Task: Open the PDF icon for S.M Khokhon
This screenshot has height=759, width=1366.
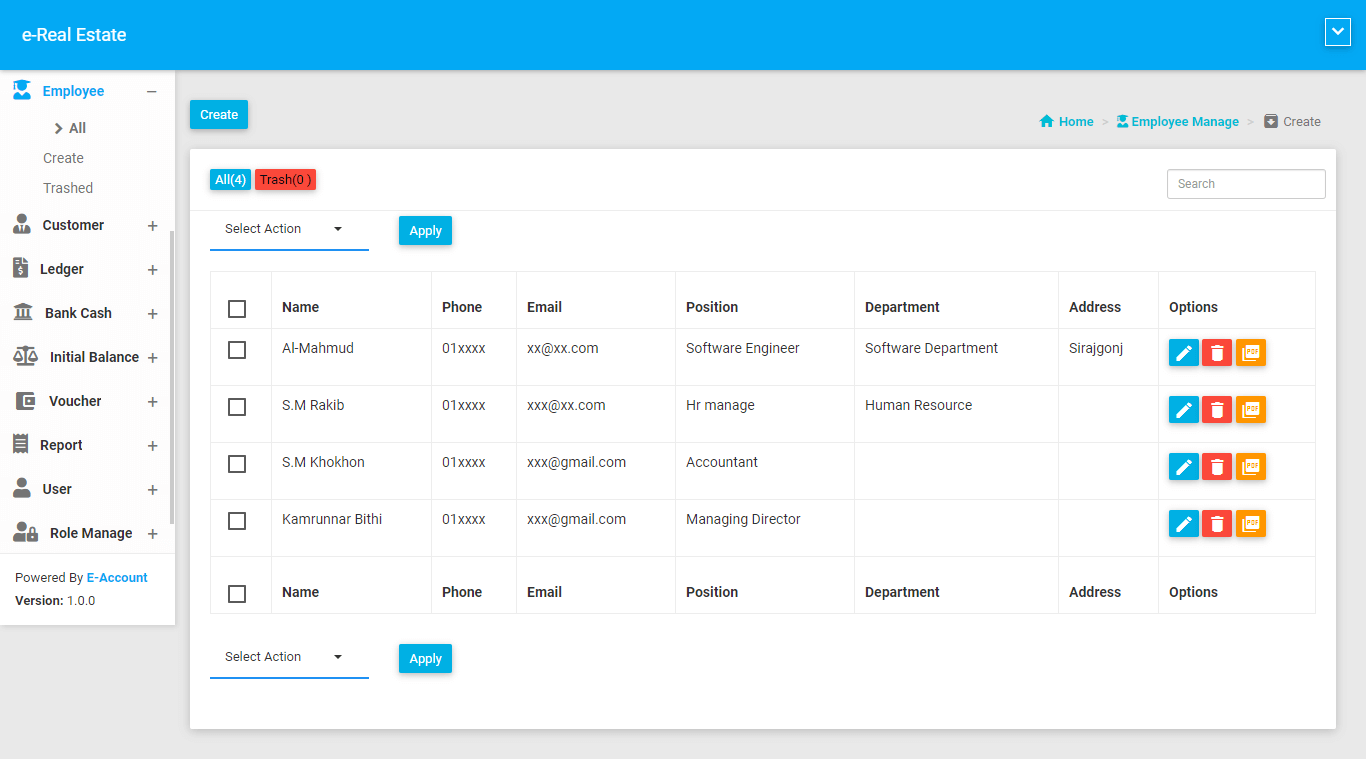Action: click(x=1250, y=467)
